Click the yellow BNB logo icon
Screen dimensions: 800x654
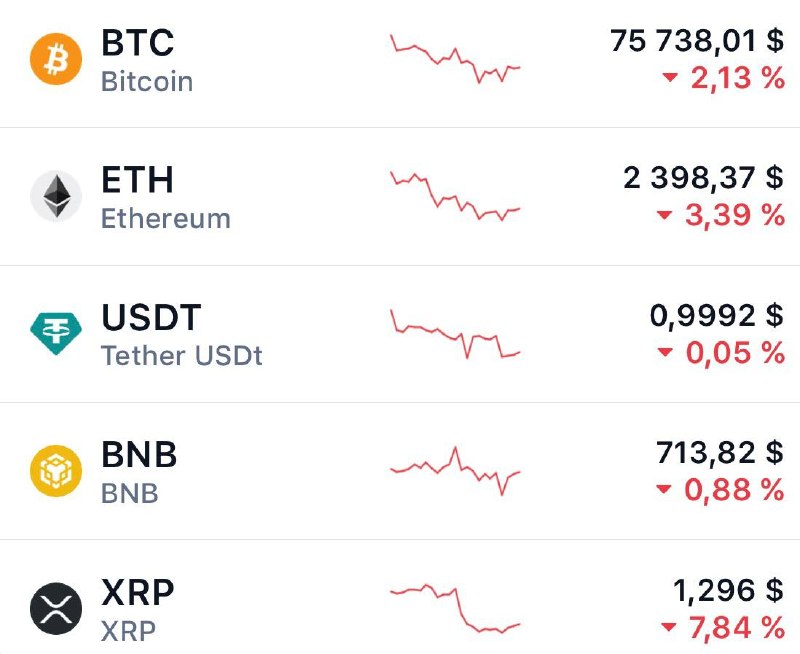point(56,470)
